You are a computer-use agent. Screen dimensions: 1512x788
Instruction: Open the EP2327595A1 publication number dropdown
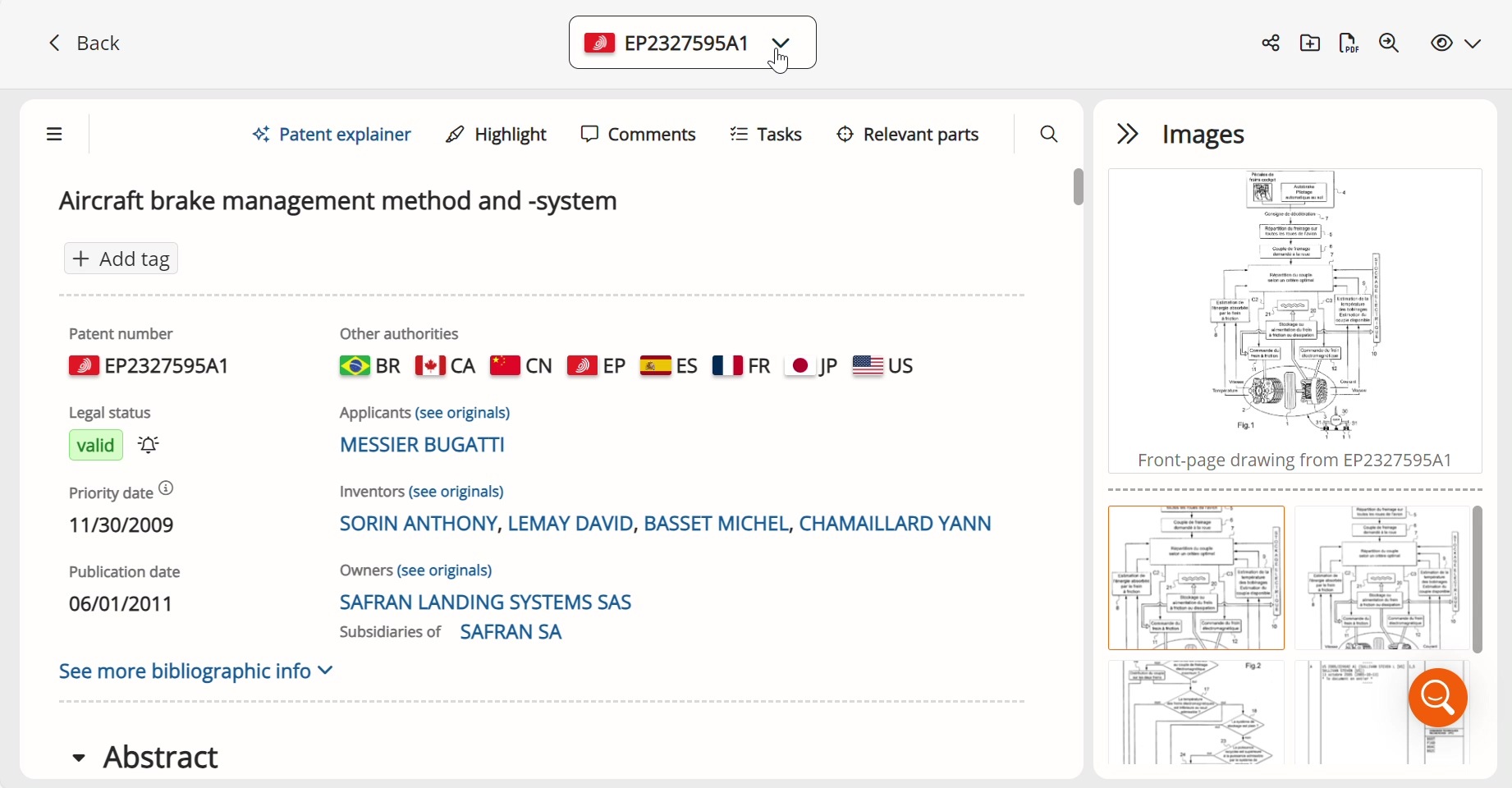coord(781,44)
